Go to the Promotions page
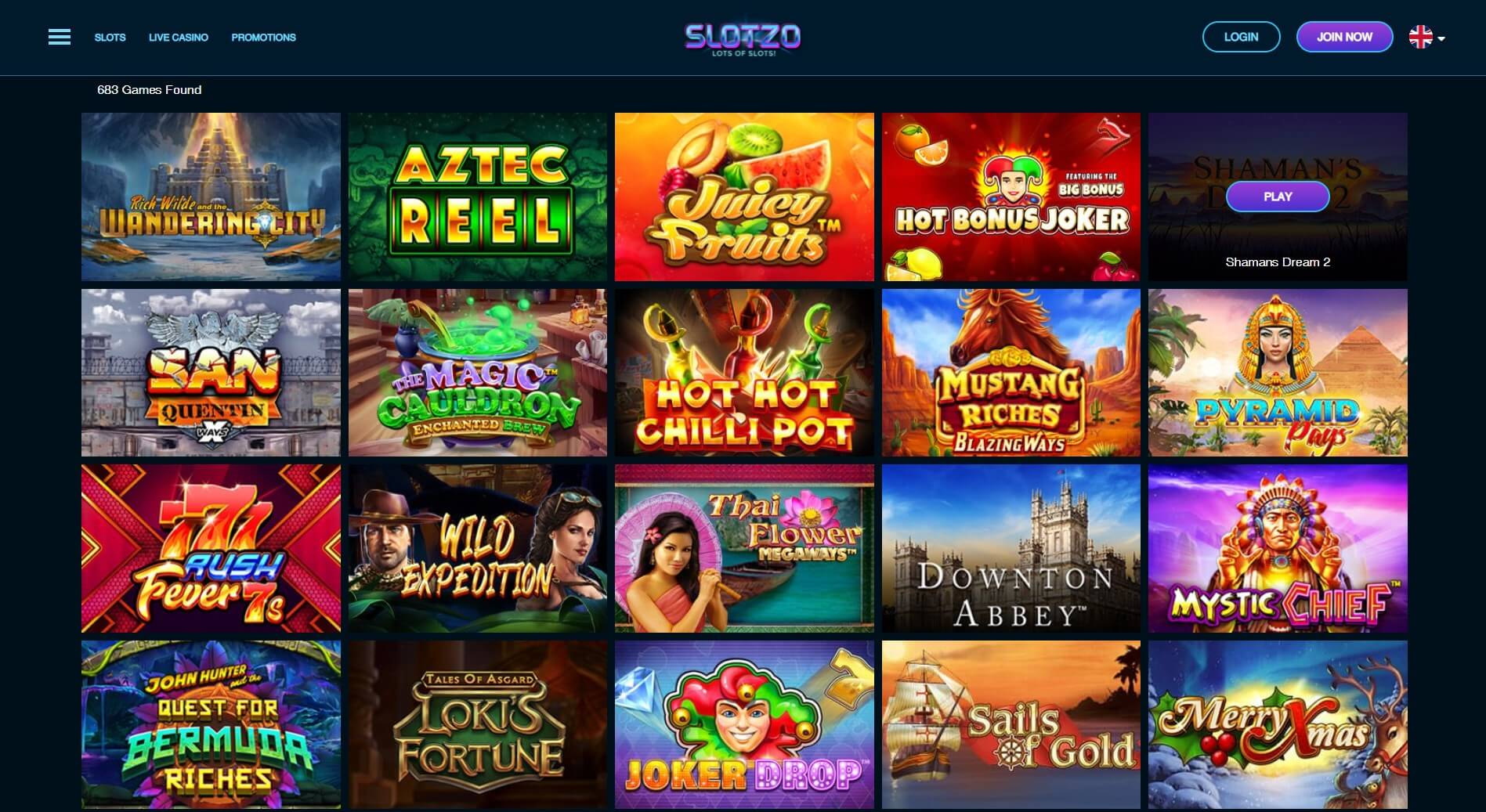This screenshot has width=1486, height=812. tap(263, 37)
